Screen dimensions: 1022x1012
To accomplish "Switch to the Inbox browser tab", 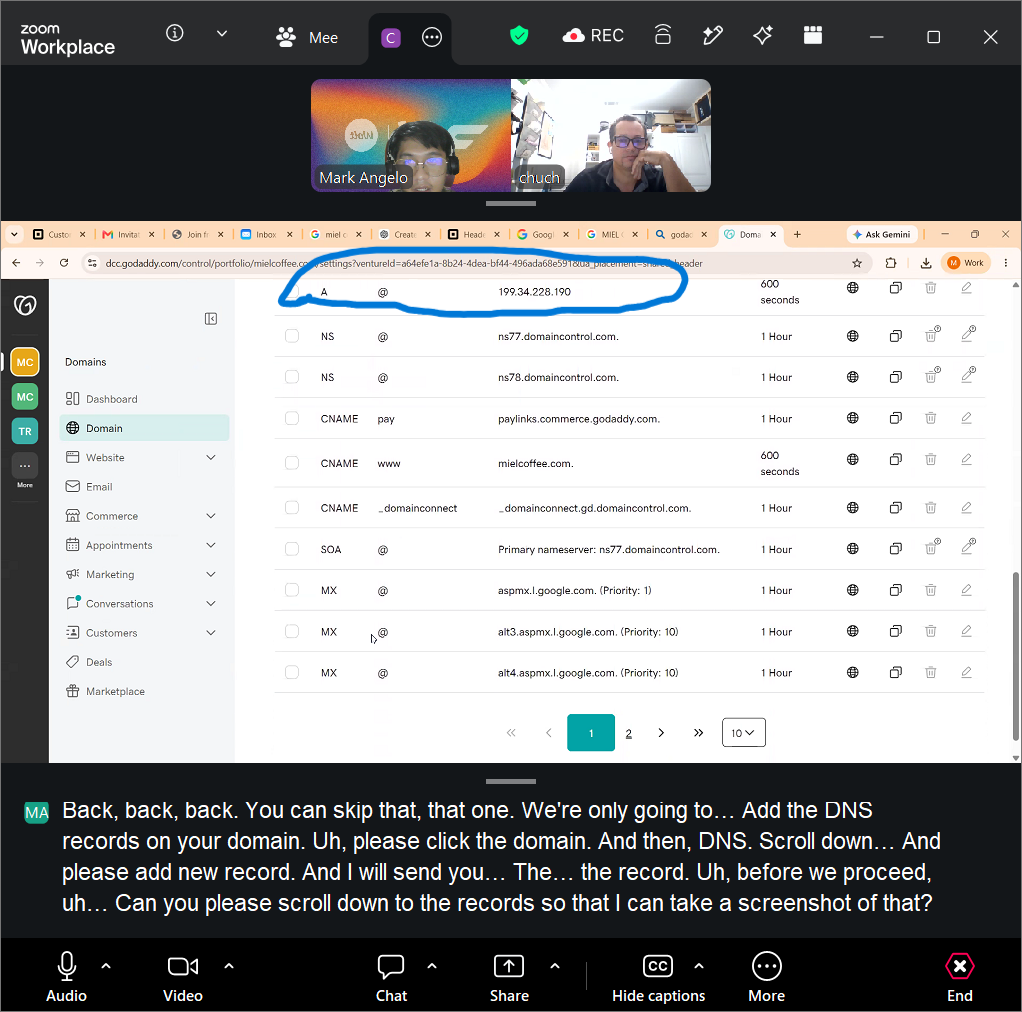I will (266, 235).
